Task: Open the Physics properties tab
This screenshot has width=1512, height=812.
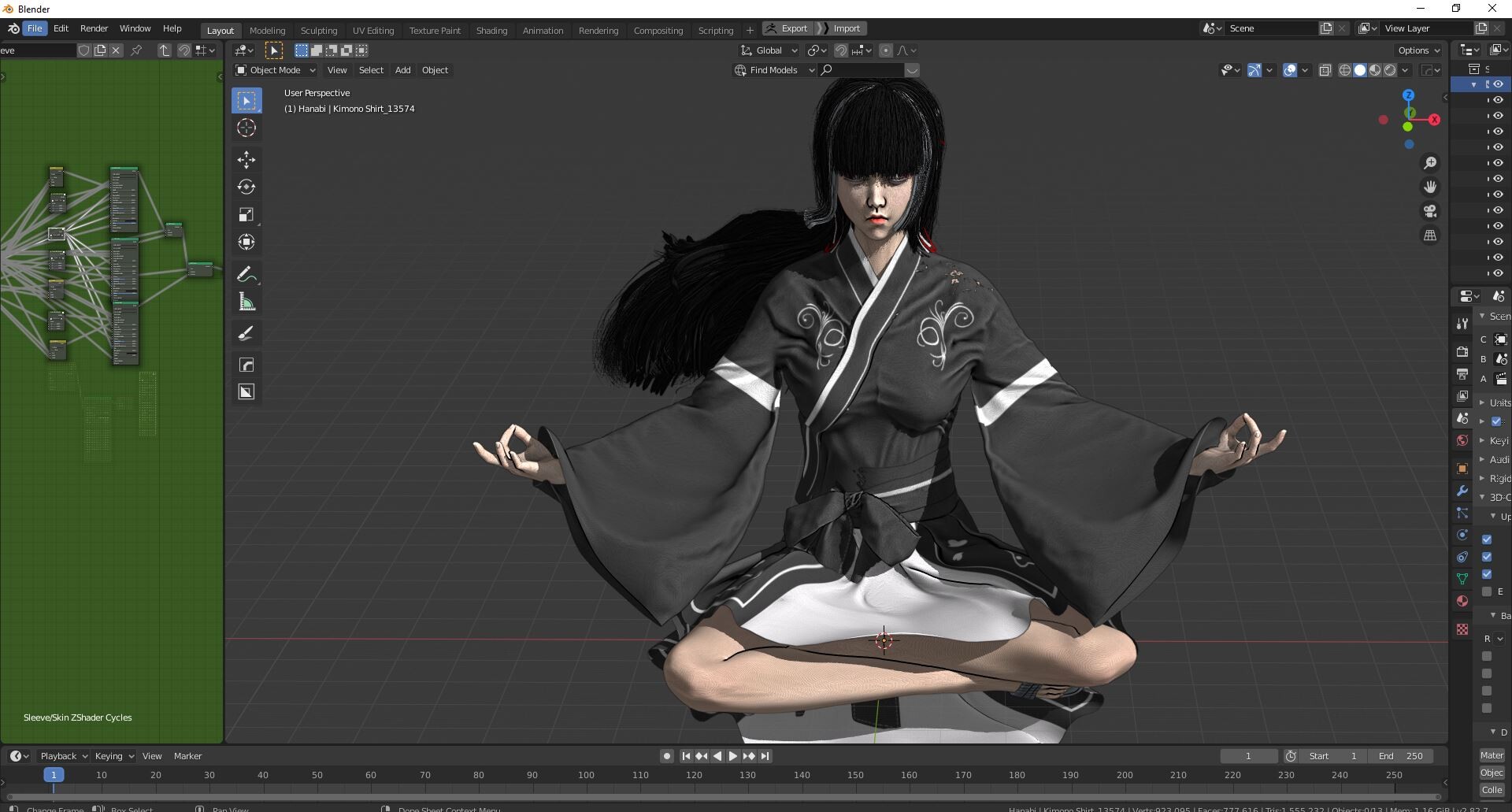Action: [1462, 535]
